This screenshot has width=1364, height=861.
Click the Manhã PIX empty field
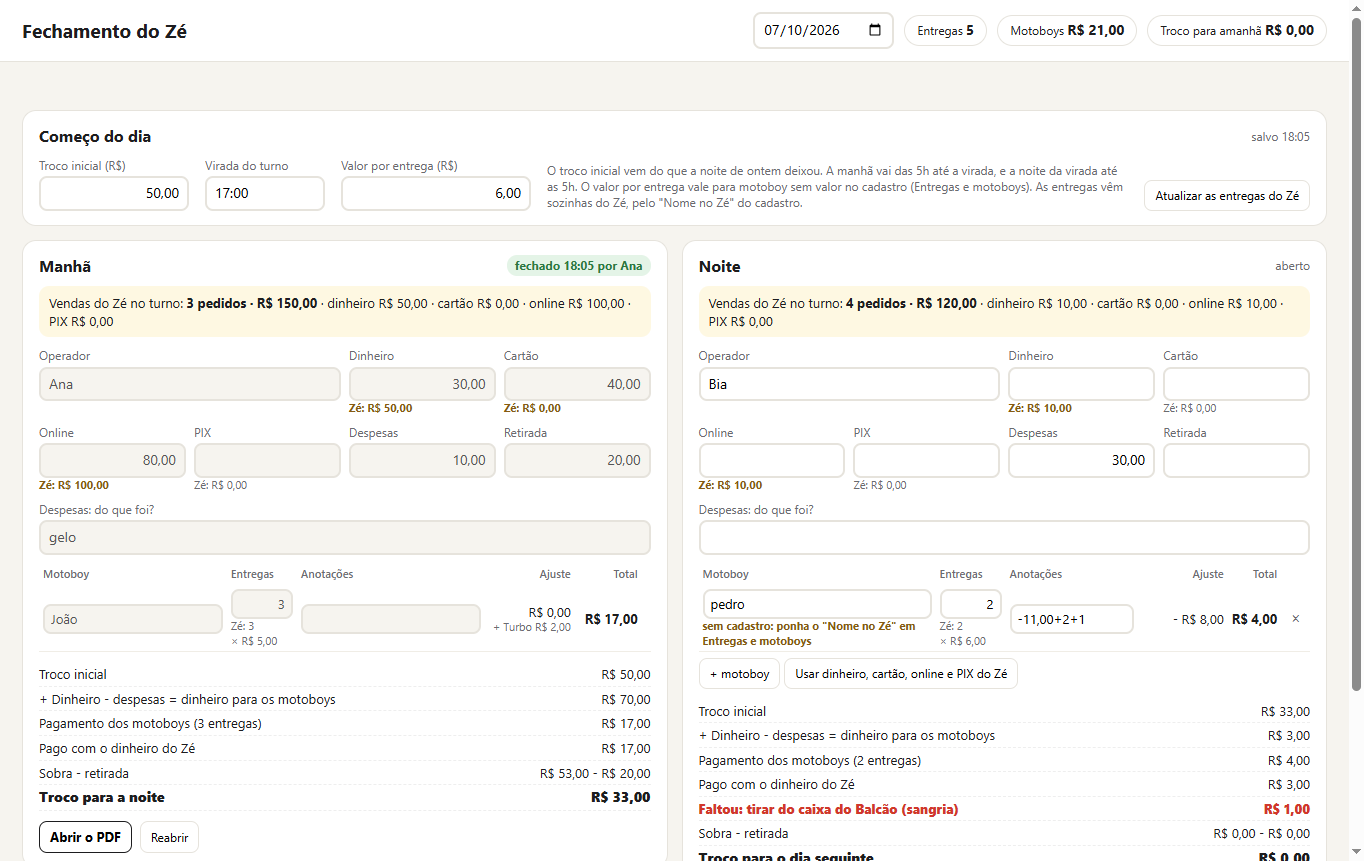click(x=267, y=461)
